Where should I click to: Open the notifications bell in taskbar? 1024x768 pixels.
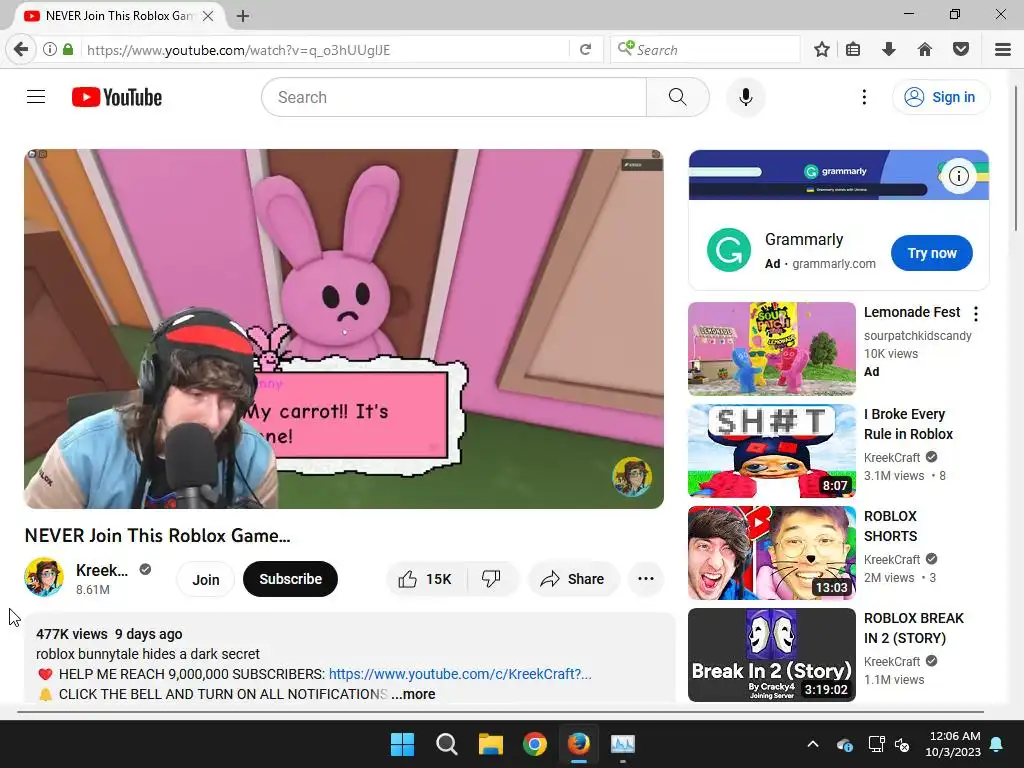[x=997, y=744]
